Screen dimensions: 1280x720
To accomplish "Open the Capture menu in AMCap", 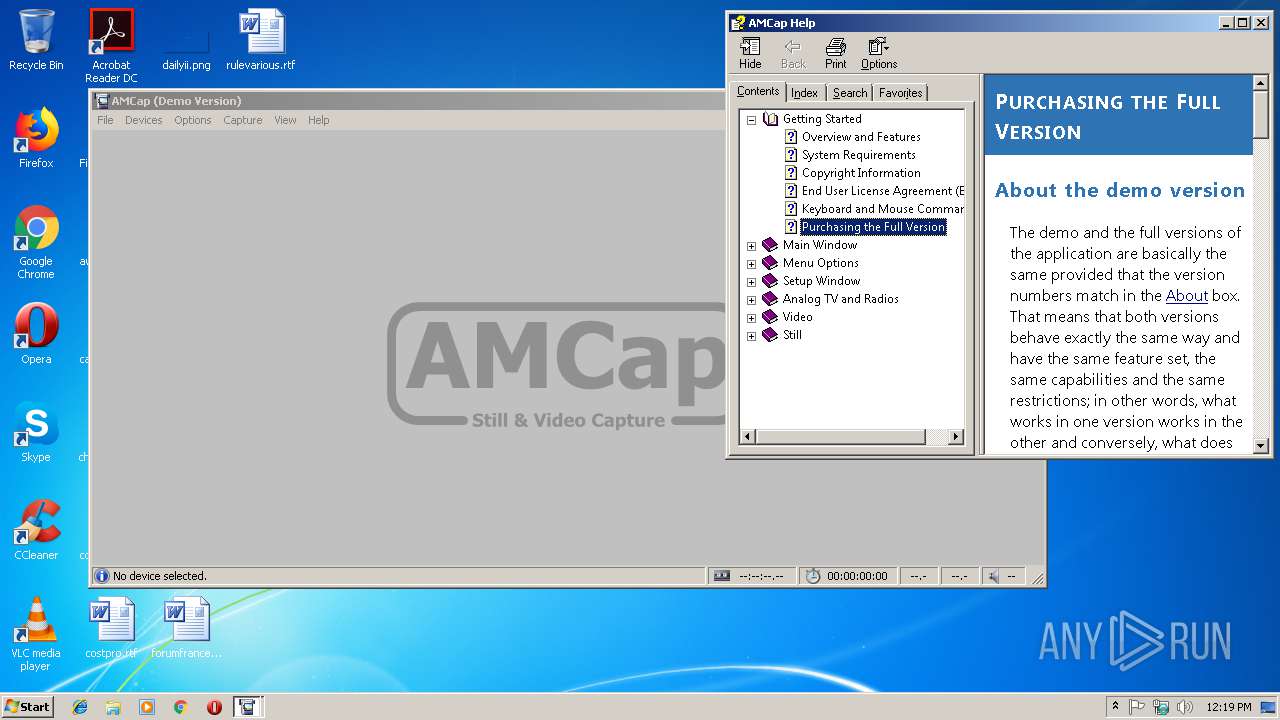I will tap(242, 120).
